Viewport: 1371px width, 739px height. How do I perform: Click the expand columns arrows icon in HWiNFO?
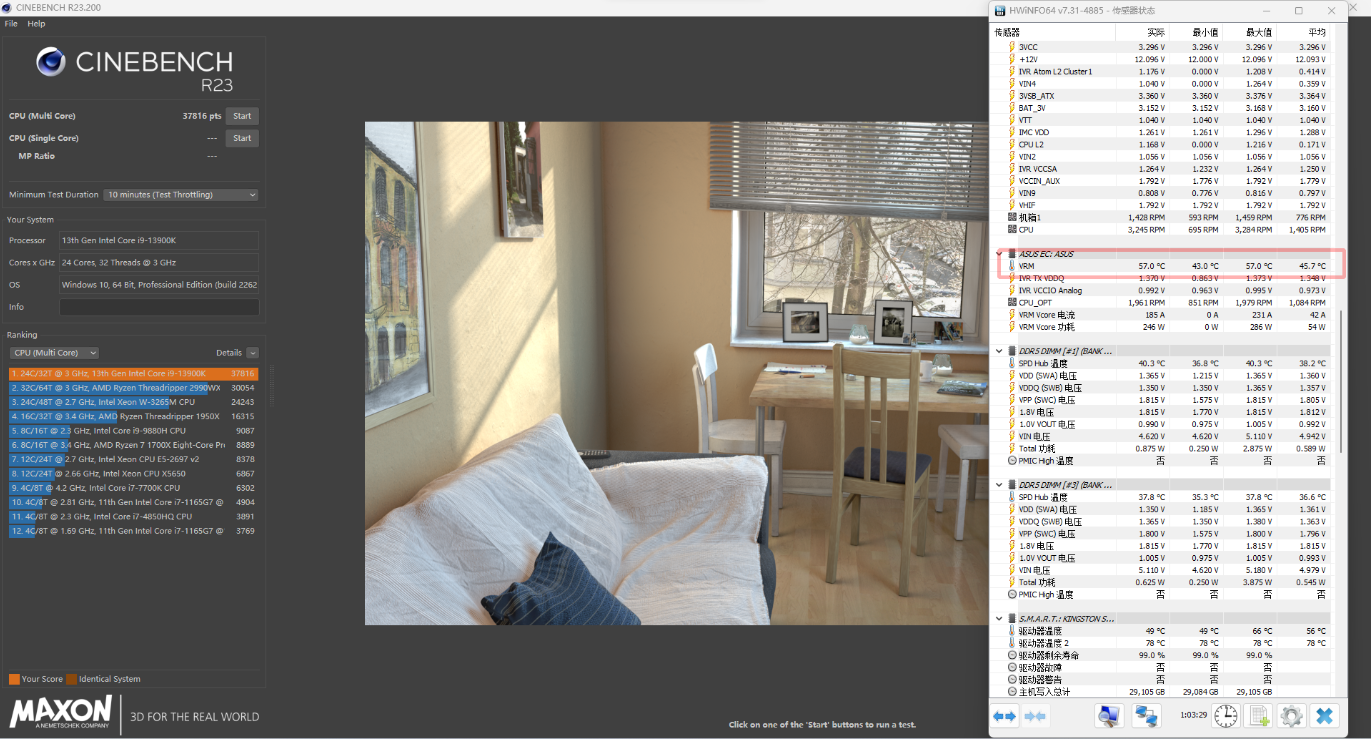click(1005, 715)
